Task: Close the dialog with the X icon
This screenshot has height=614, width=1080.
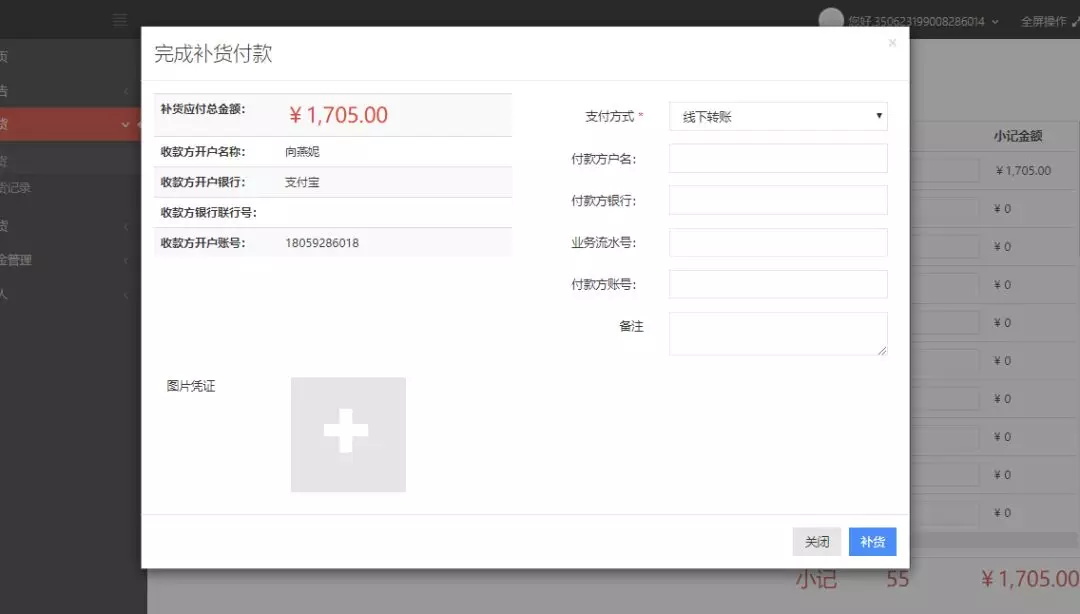Action: [892, 43]
